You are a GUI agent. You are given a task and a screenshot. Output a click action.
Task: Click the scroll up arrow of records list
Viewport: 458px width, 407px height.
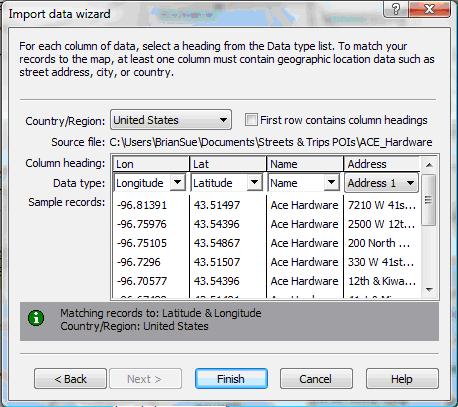click(x=429, y=165)
